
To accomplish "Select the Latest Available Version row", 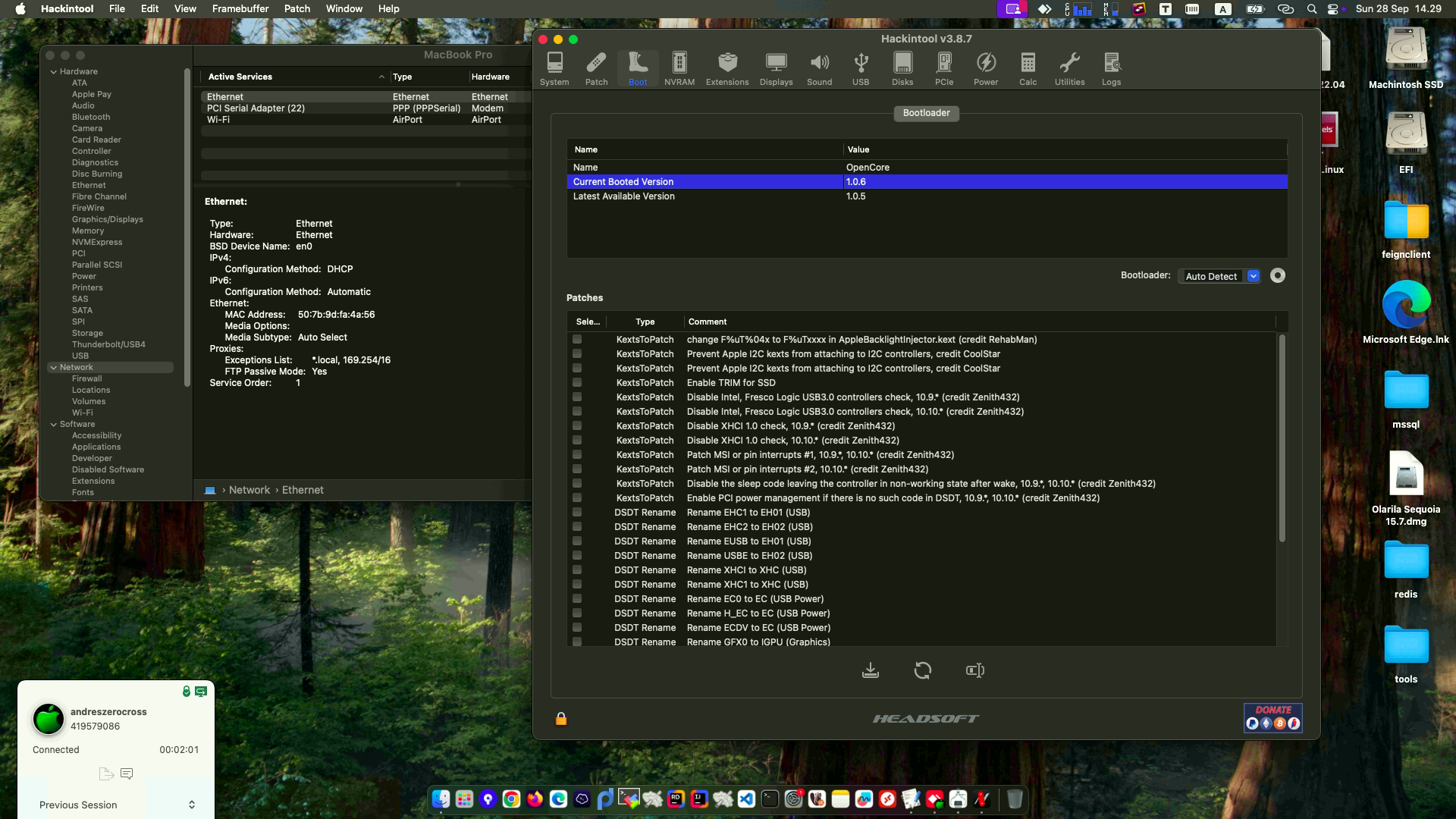I will (x=927, y=196).
